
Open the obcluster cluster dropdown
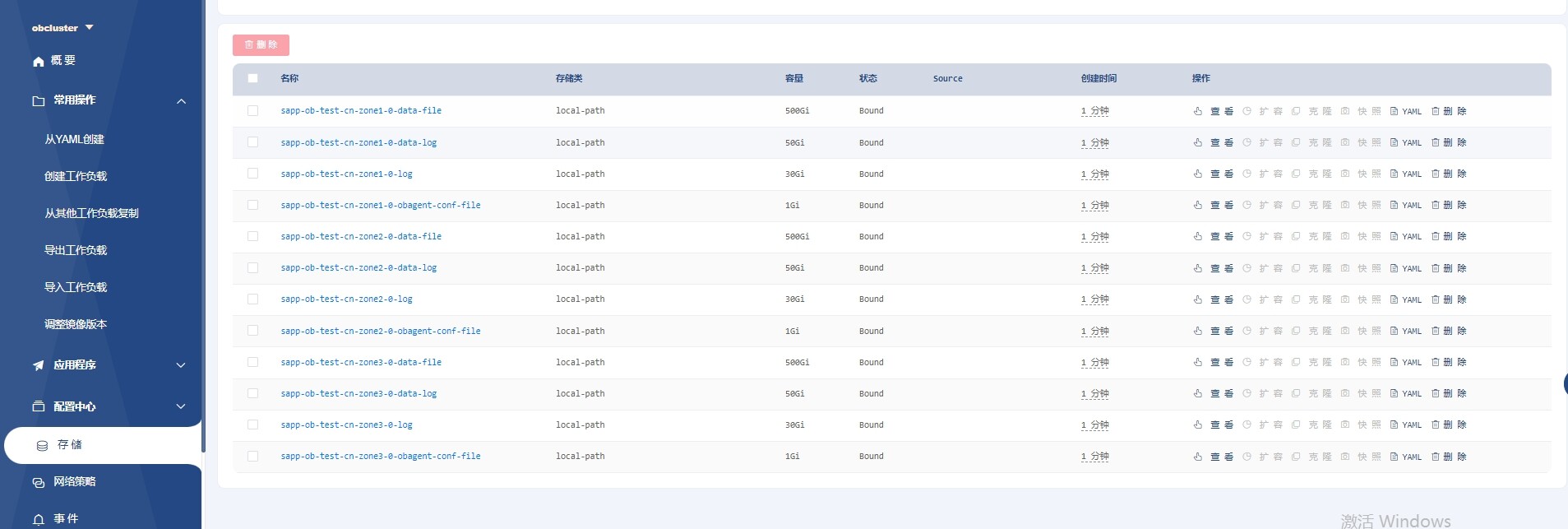click(x=62, y=28)
